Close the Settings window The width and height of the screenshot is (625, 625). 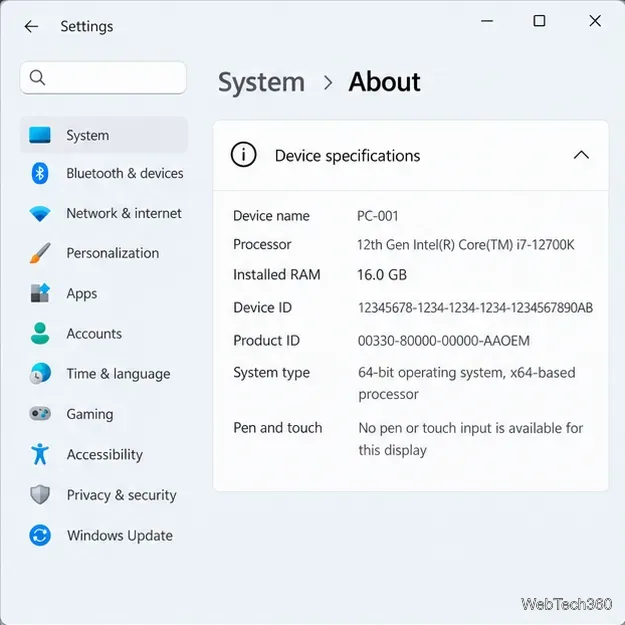[x=595, y=21]
